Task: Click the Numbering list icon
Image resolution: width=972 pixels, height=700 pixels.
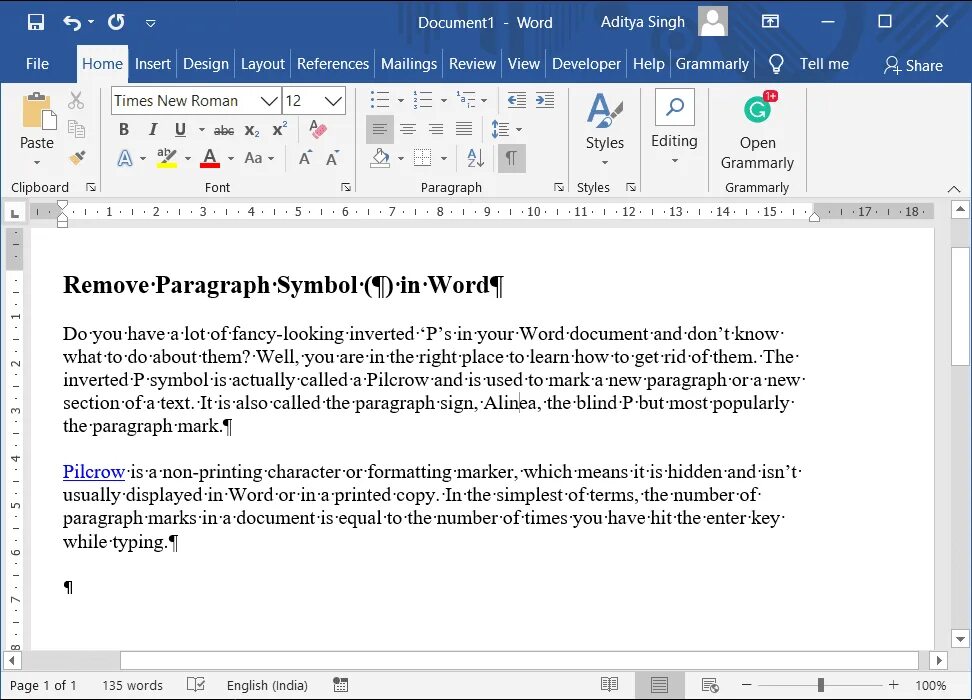Action: pyautogui.click(x=423, y=100)
